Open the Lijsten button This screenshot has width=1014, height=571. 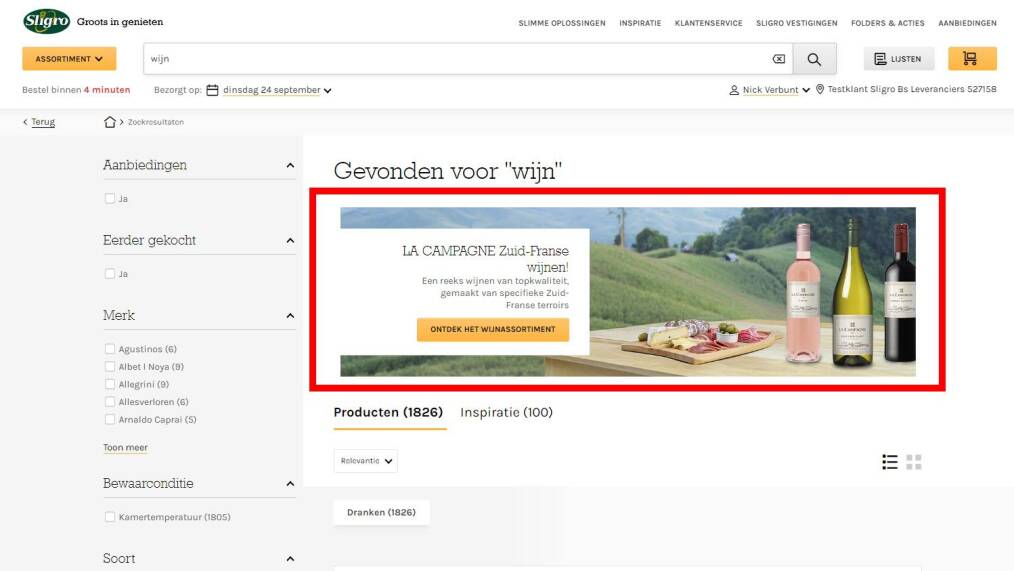(898, 59)
